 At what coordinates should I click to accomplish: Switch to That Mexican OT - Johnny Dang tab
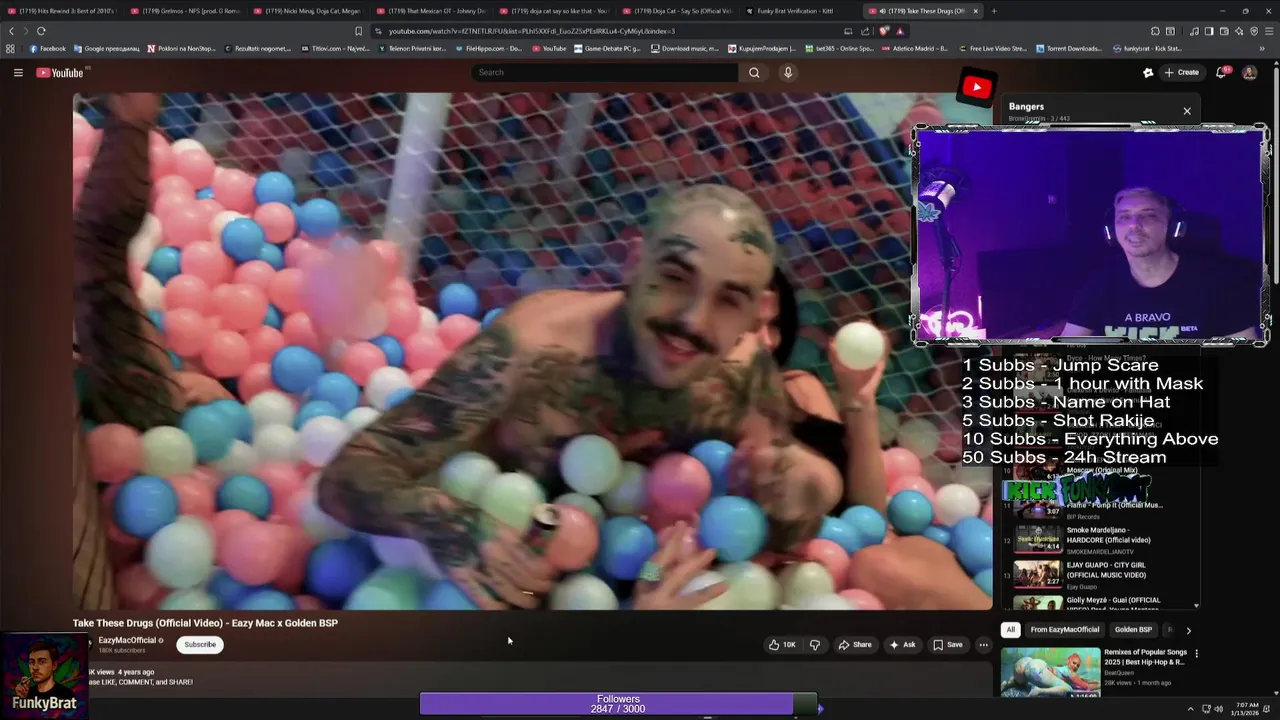[430, 11]
